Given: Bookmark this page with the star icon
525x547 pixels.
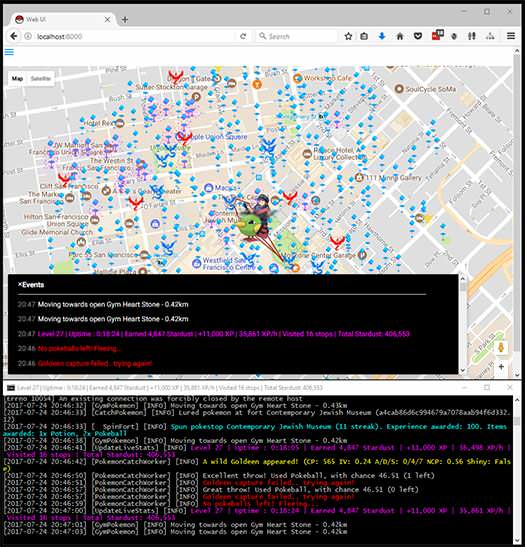Looking at the screenshot, I should pos(348,36).
